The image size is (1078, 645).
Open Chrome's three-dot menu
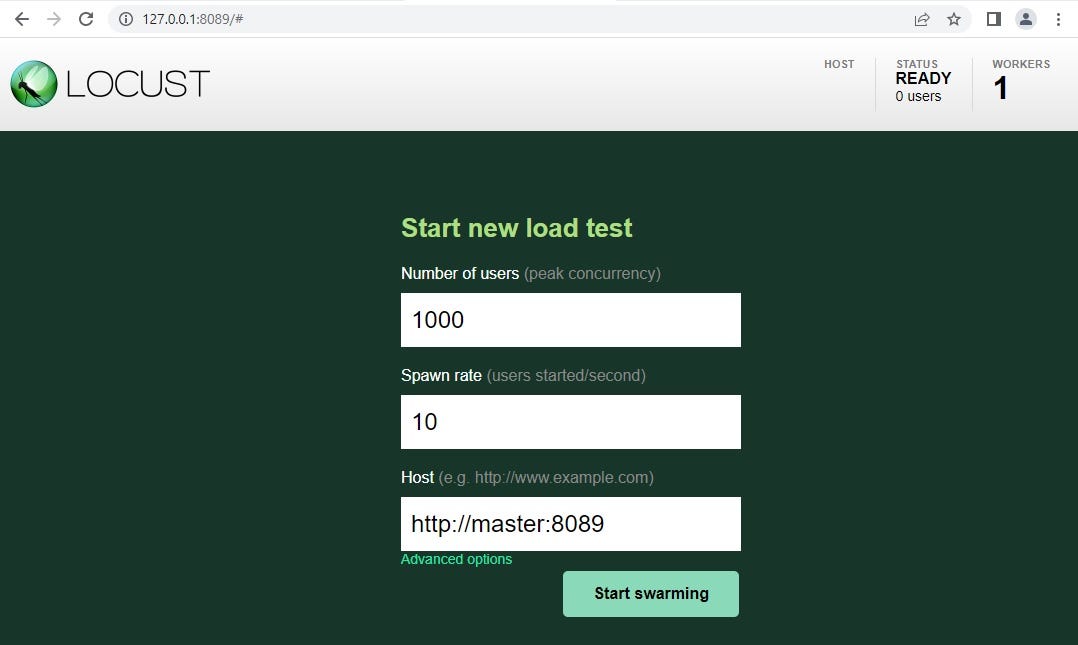click(1058, 18)
